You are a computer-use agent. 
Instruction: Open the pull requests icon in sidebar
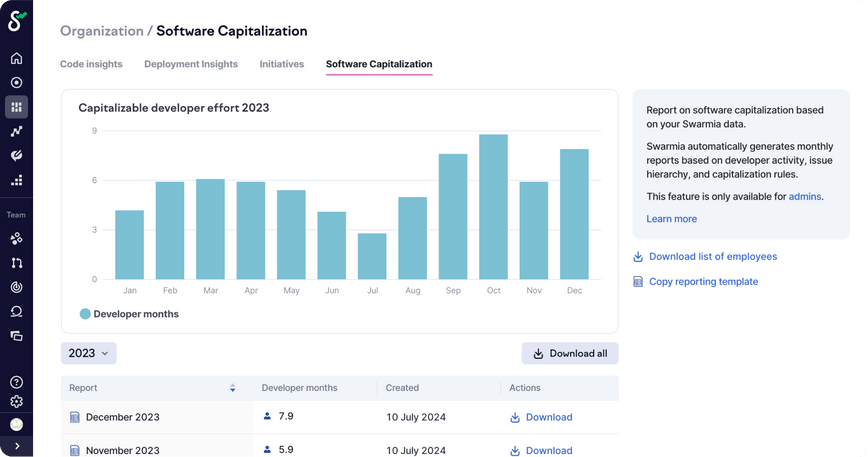tap(17, 263)
